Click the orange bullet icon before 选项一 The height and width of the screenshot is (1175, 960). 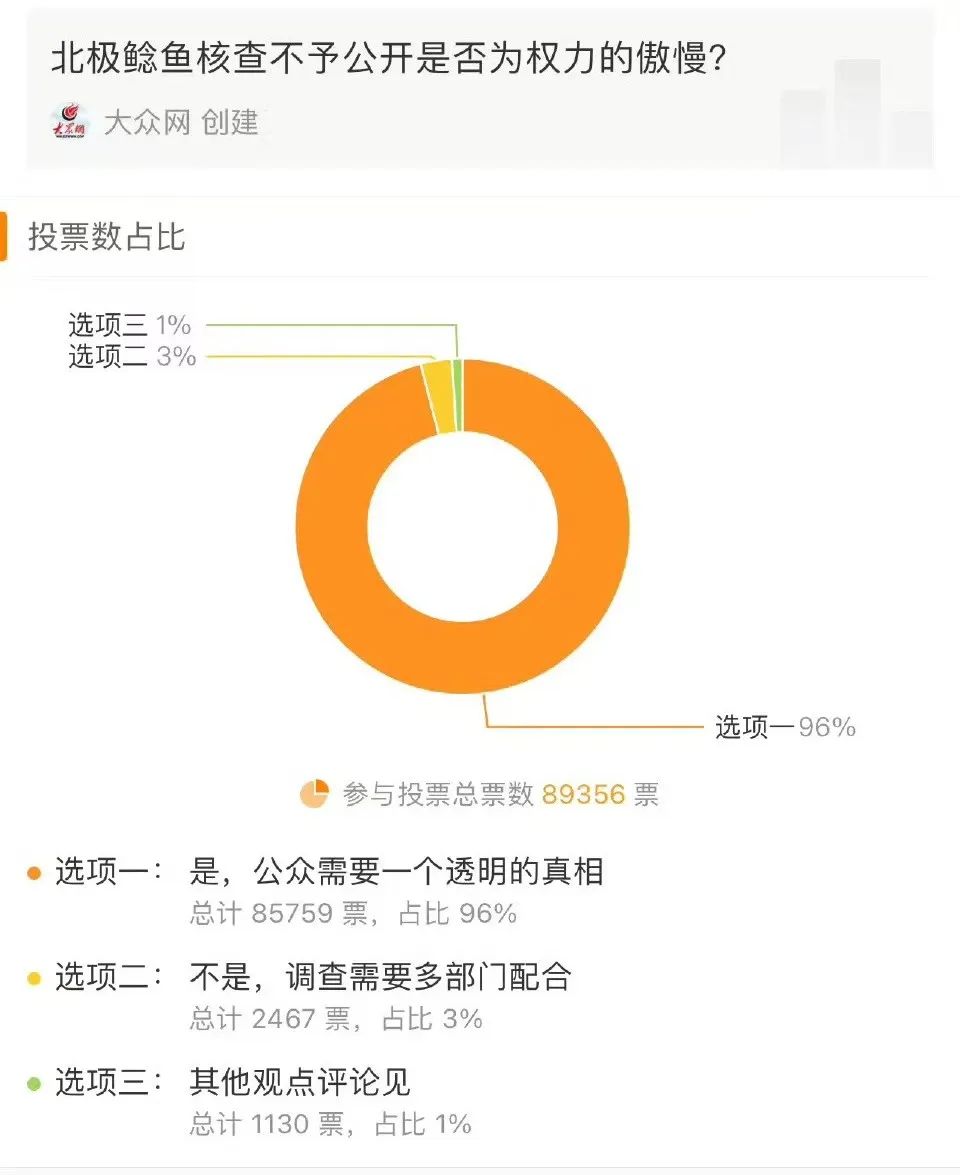click(34, 871)
